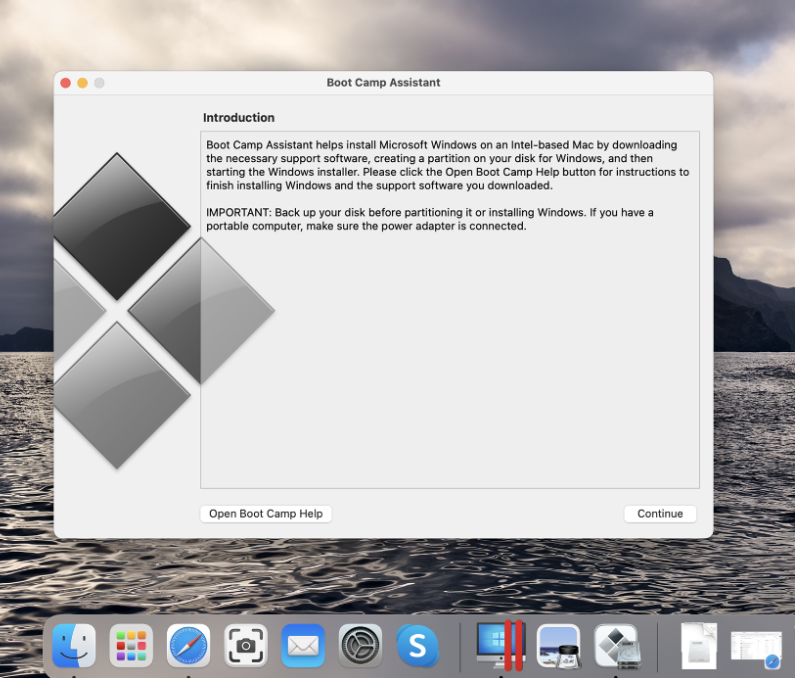Minimize the Boot Camp Assistant window
Image resolution: width=796 pixels, height=678 pixels.
click(x=82, y=83)
